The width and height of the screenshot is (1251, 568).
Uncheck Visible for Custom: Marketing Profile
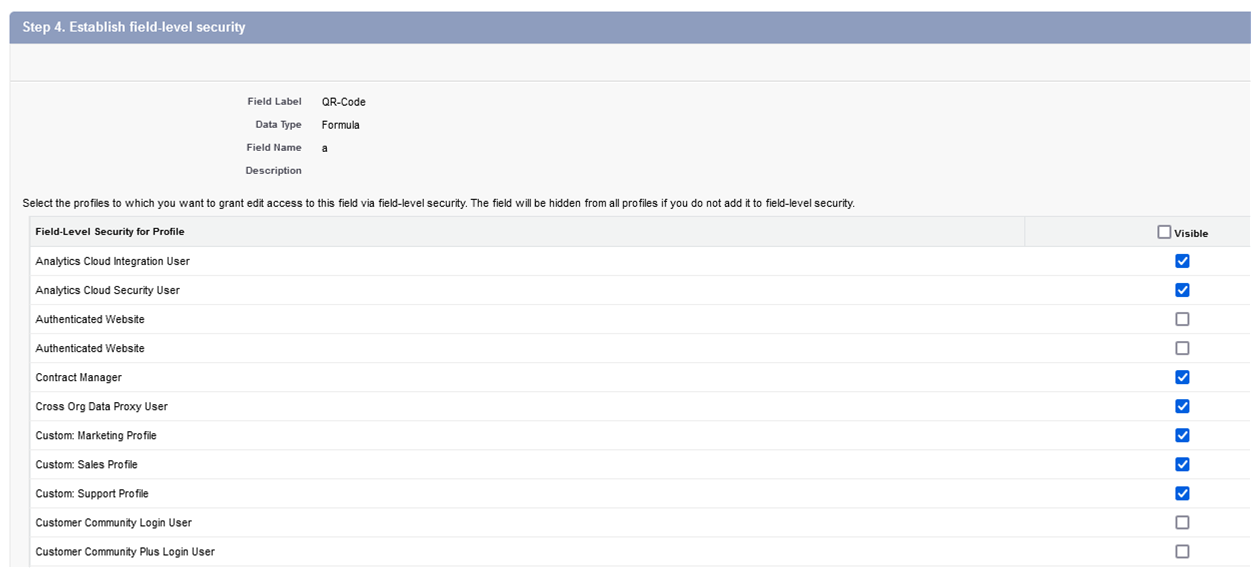[x=1183, y=435]
